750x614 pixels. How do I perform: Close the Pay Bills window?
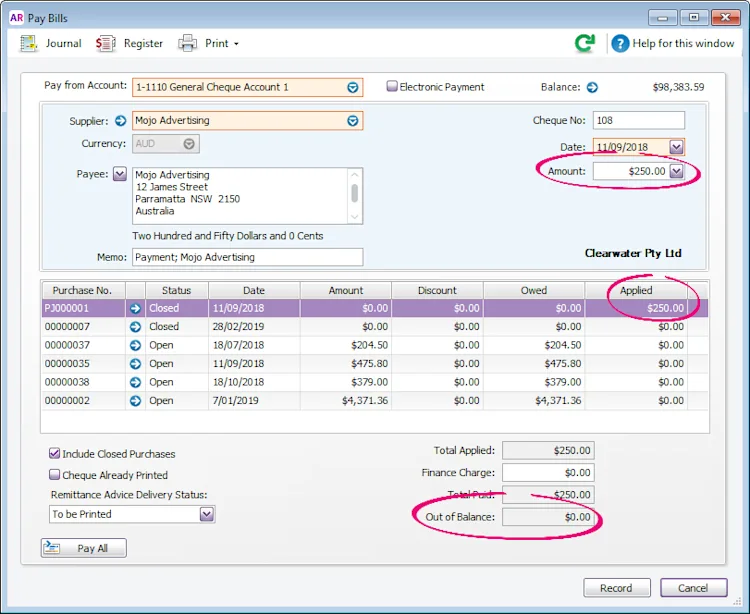(726, 18)
